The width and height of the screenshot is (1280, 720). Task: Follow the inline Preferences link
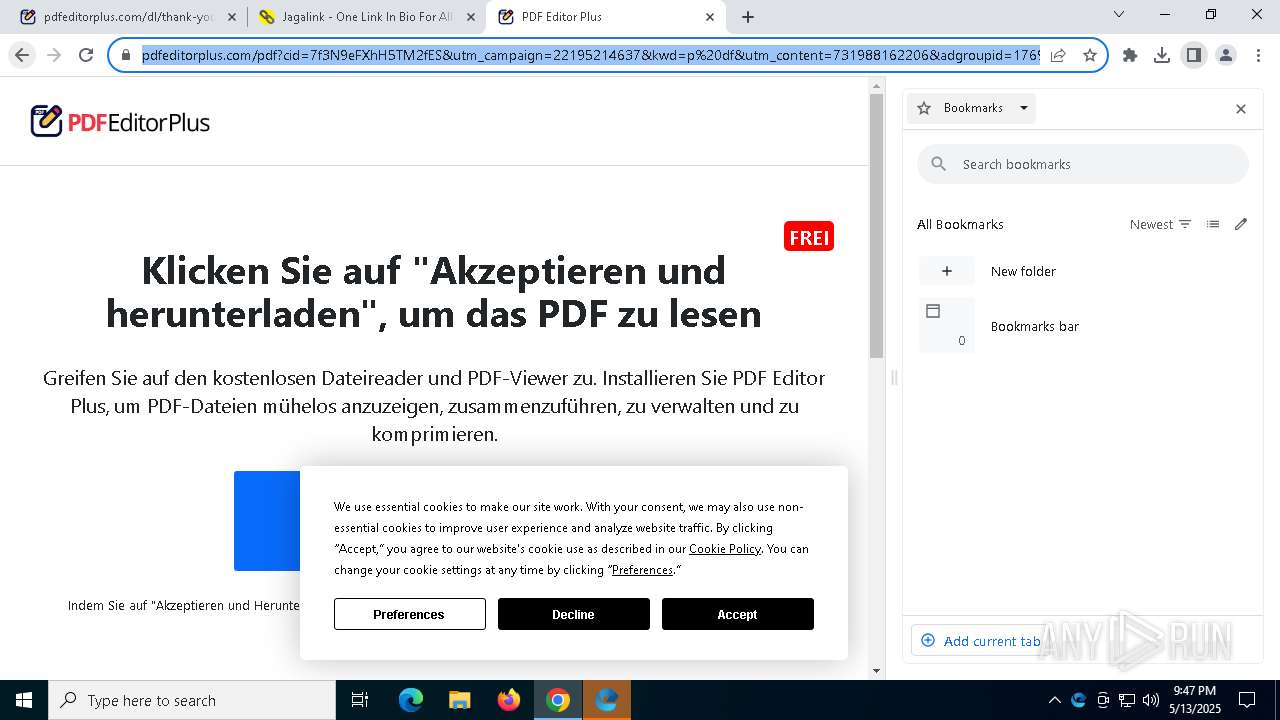point(642,570)
